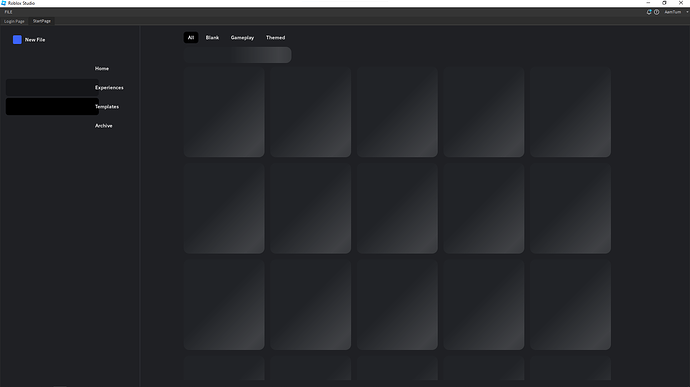
Task: Click the help question mark icon
Action: coord(657,12)
